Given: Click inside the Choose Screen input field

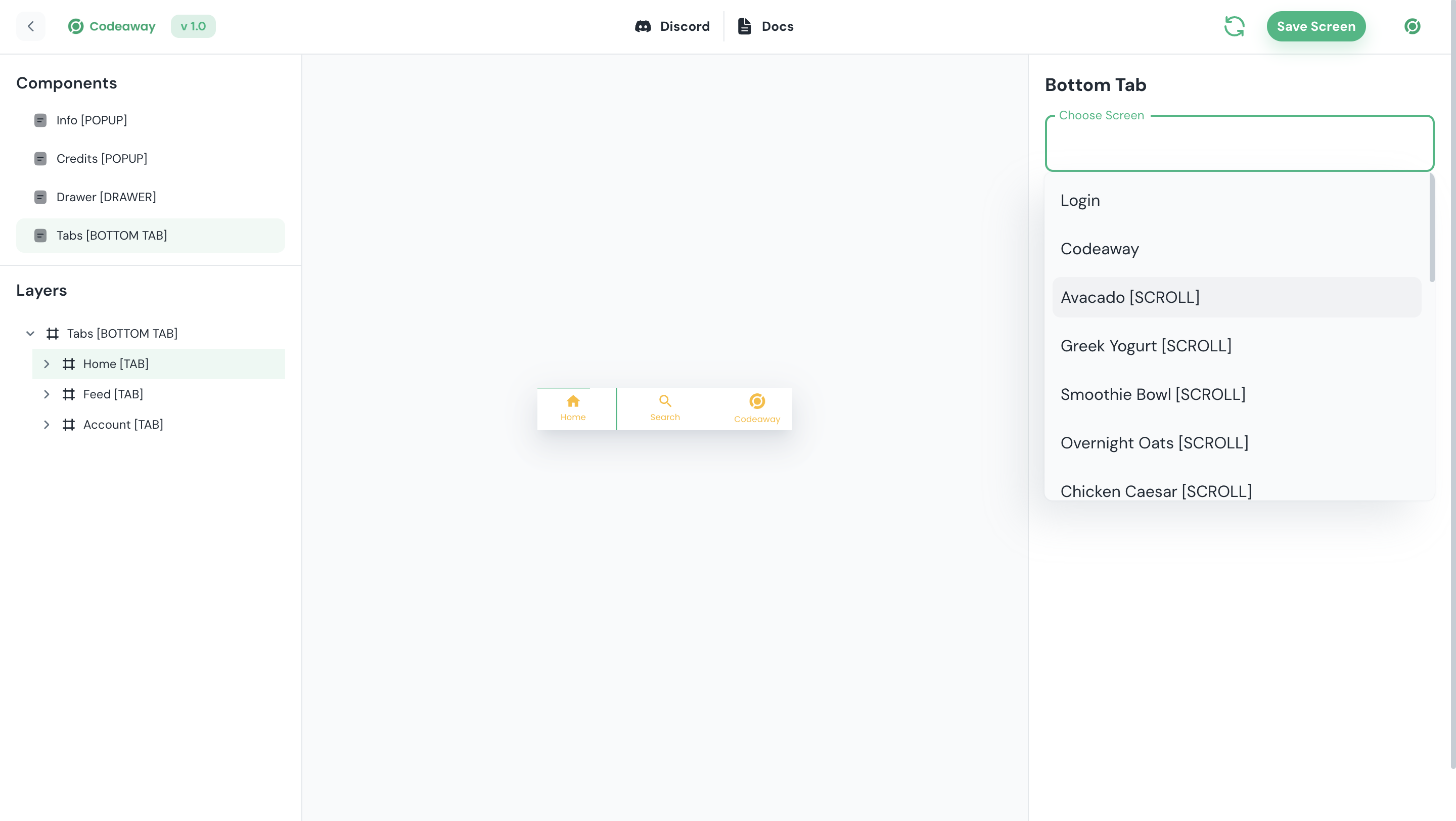Looking at the screenshot, I should point(1240,143).
